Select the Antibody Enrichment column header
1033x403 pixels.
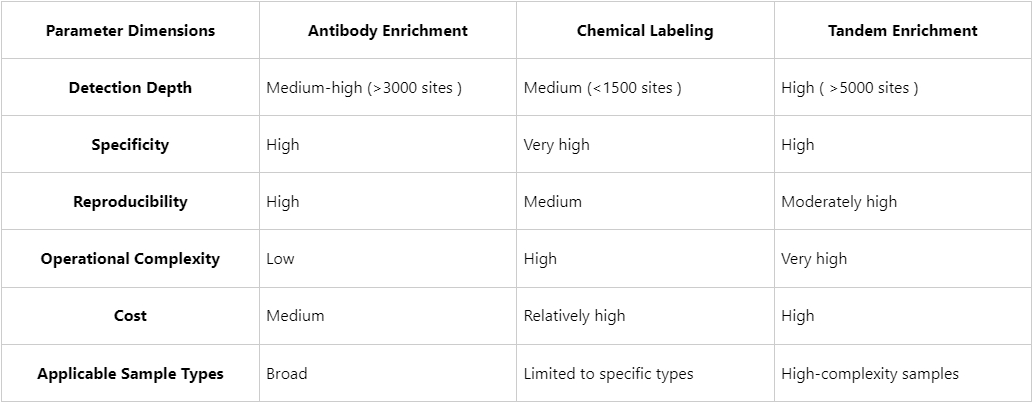pos(388,30)
